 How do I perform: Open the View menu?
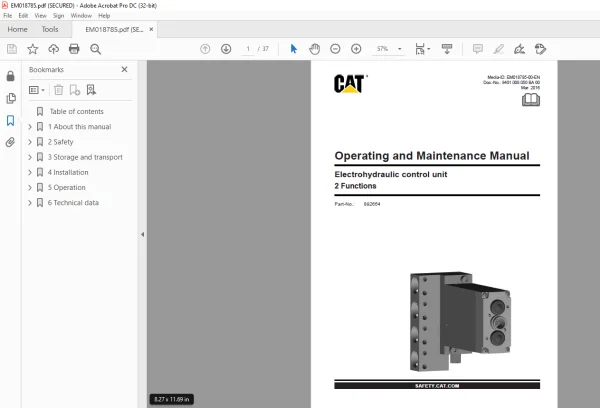tap(40, 16)
